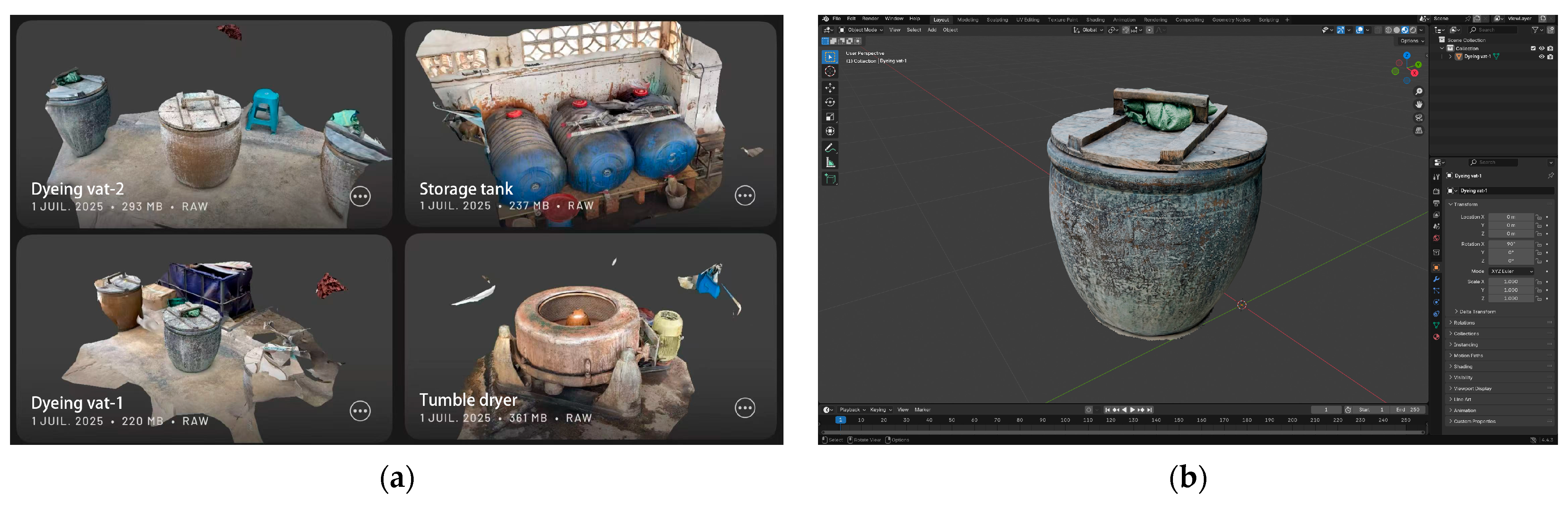The width and height of the screenshot is (1568, 508).
Task: Choose the Add Cube tool
Action: click(x=830, y=179)
